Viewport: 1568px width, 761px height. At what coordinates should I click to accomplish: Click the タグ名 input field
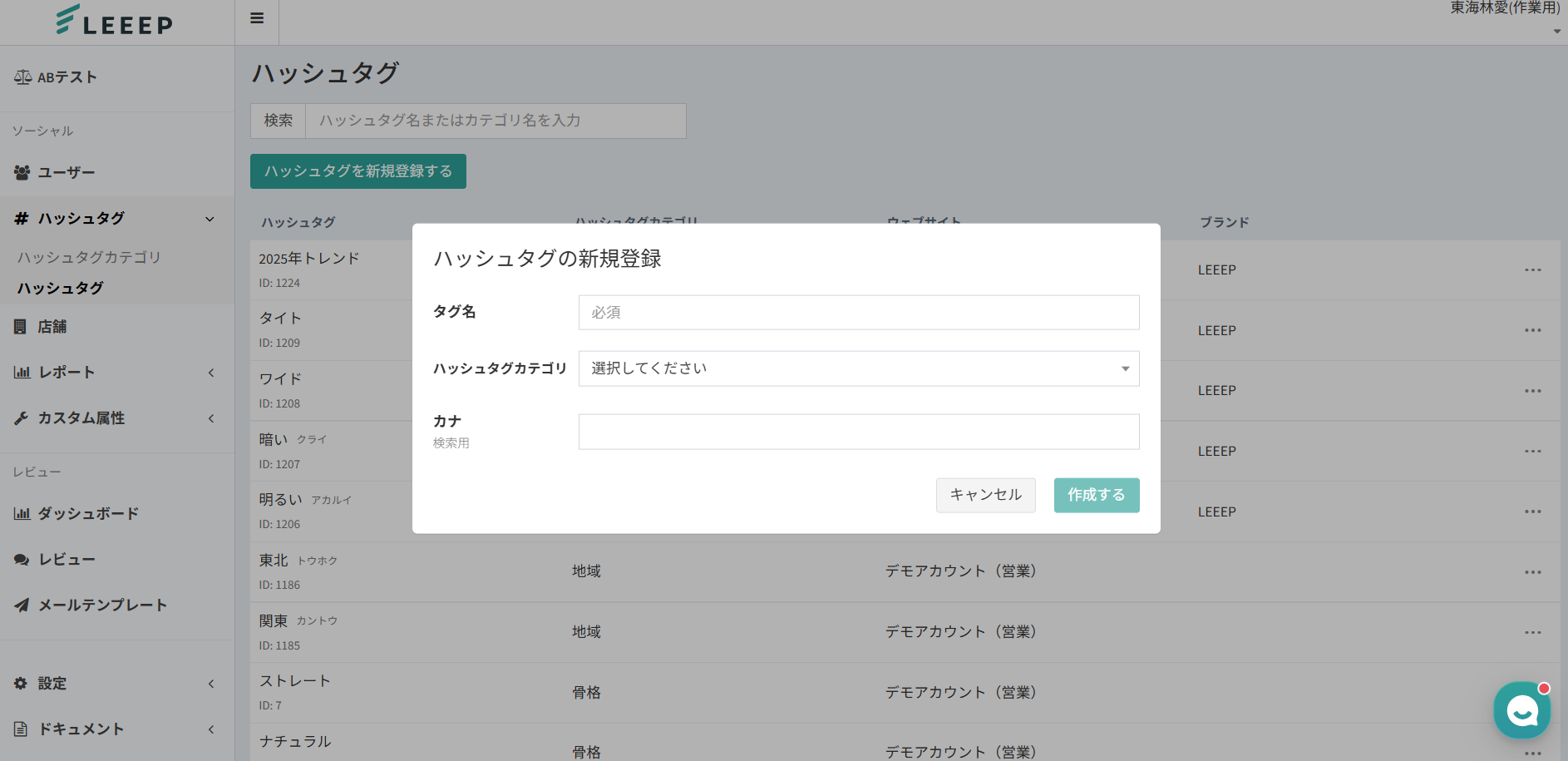858,313
